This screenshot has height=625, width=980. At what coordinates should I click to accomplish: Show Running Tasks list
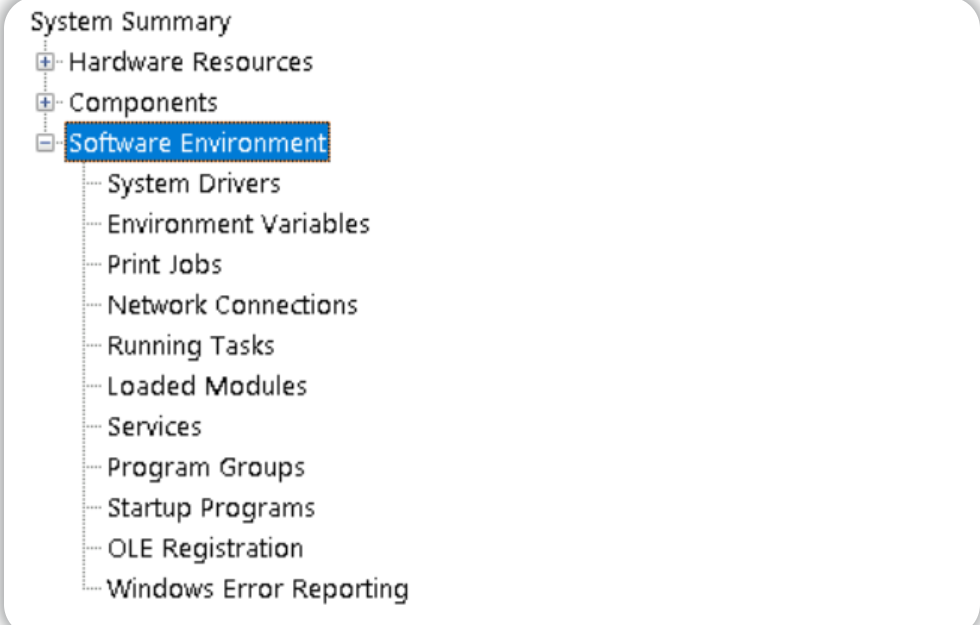tap(191, 346)
